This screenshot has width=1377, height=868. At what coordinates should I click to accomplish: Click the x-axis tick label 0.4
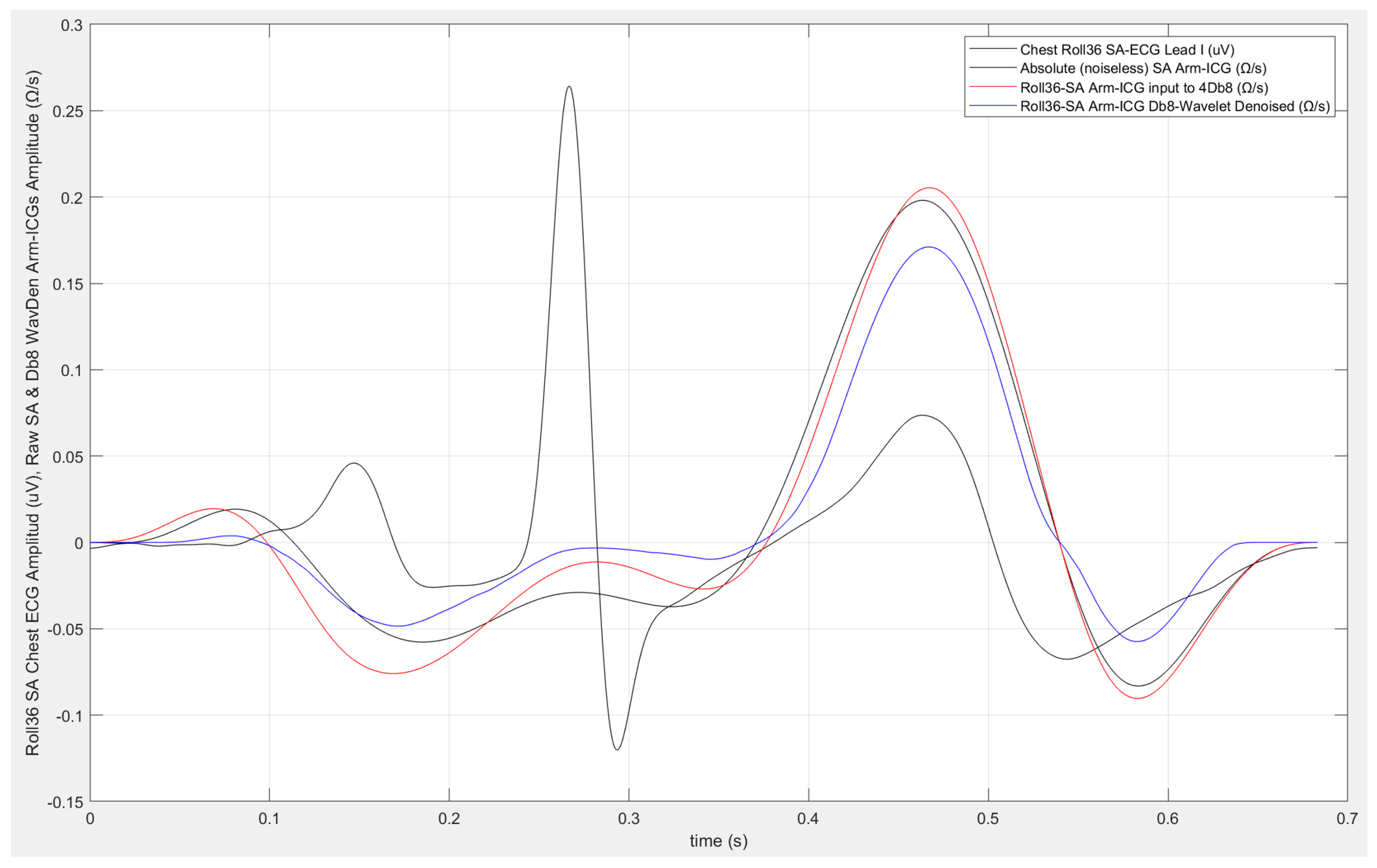tap(808, 819)
